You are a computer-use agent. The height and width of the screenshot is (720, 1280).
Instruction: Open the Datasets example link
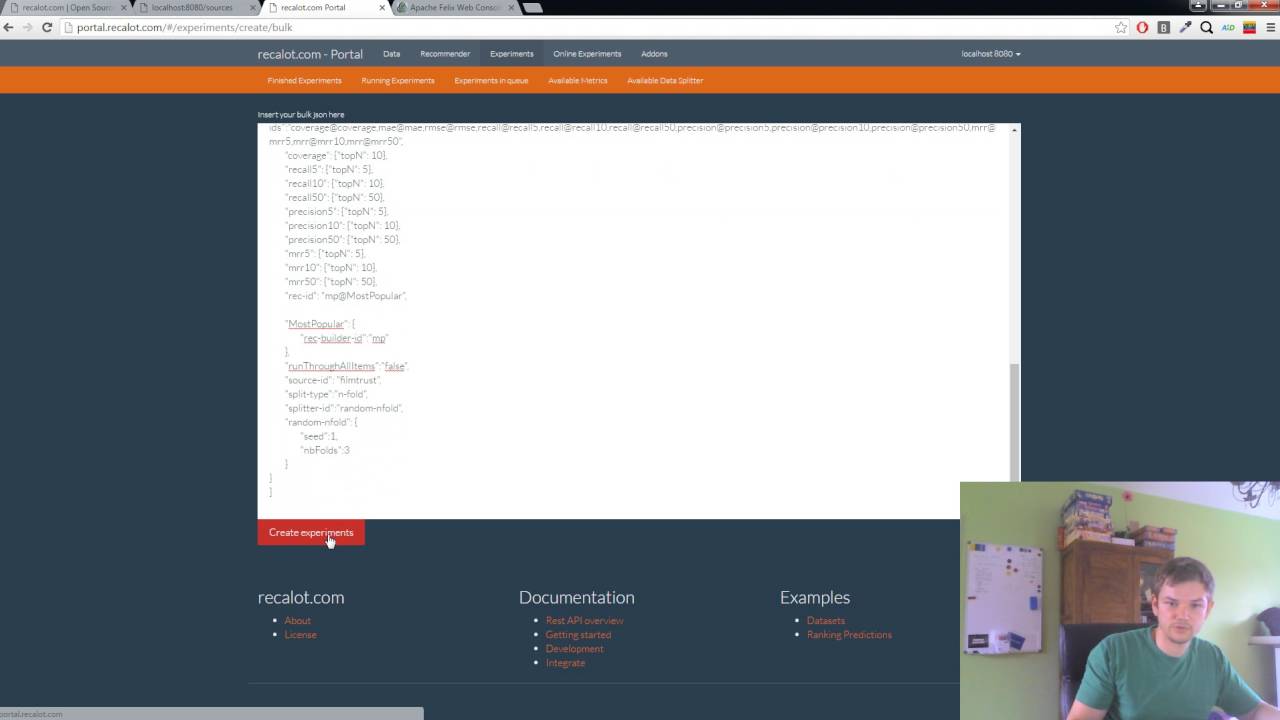pyautogui.click(x=826, y=621)
